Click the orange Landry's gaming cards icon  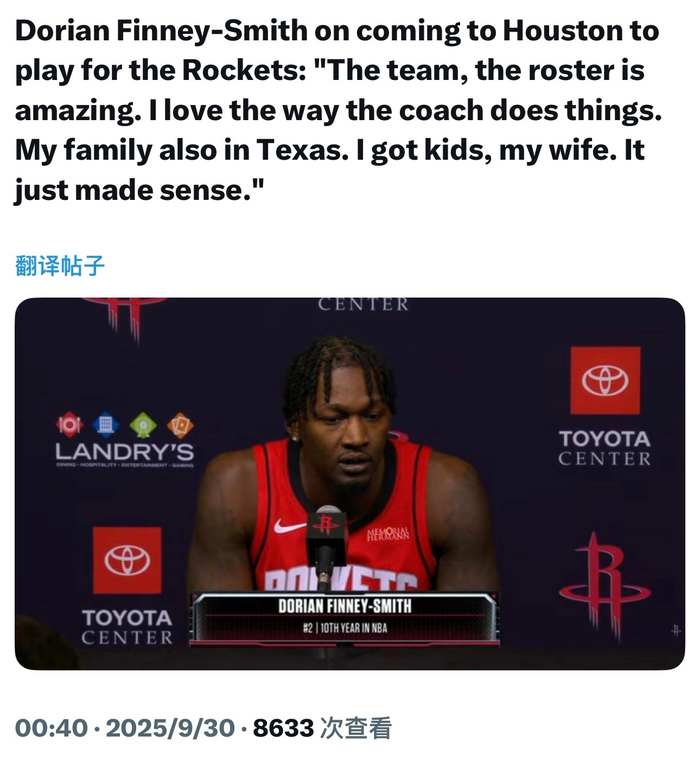click(180, 425)
